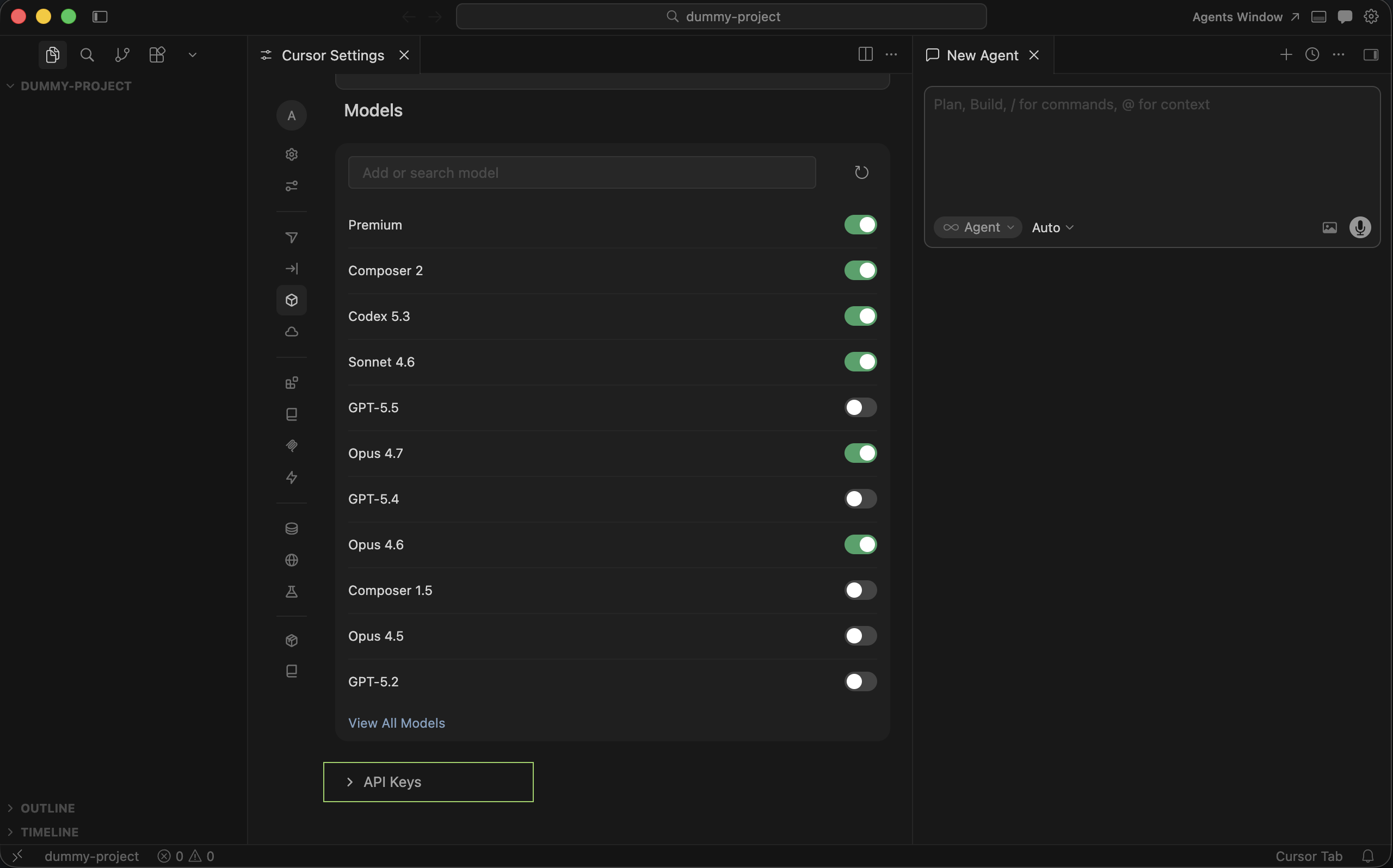Refresh the models list
This screenshot has height=868, width=1393.
[861, 172]
